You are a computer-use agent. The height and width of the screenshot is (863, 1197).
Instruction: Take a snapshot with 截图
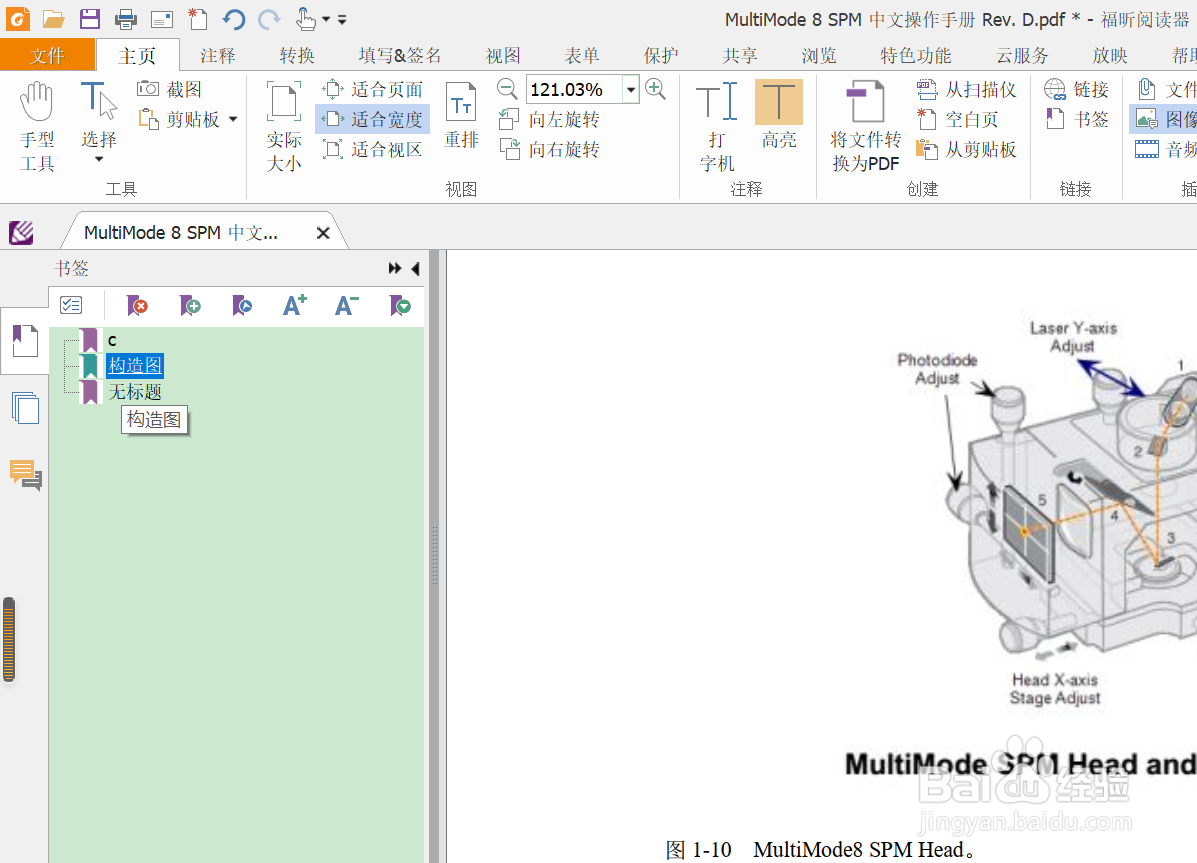coord(169,89)
